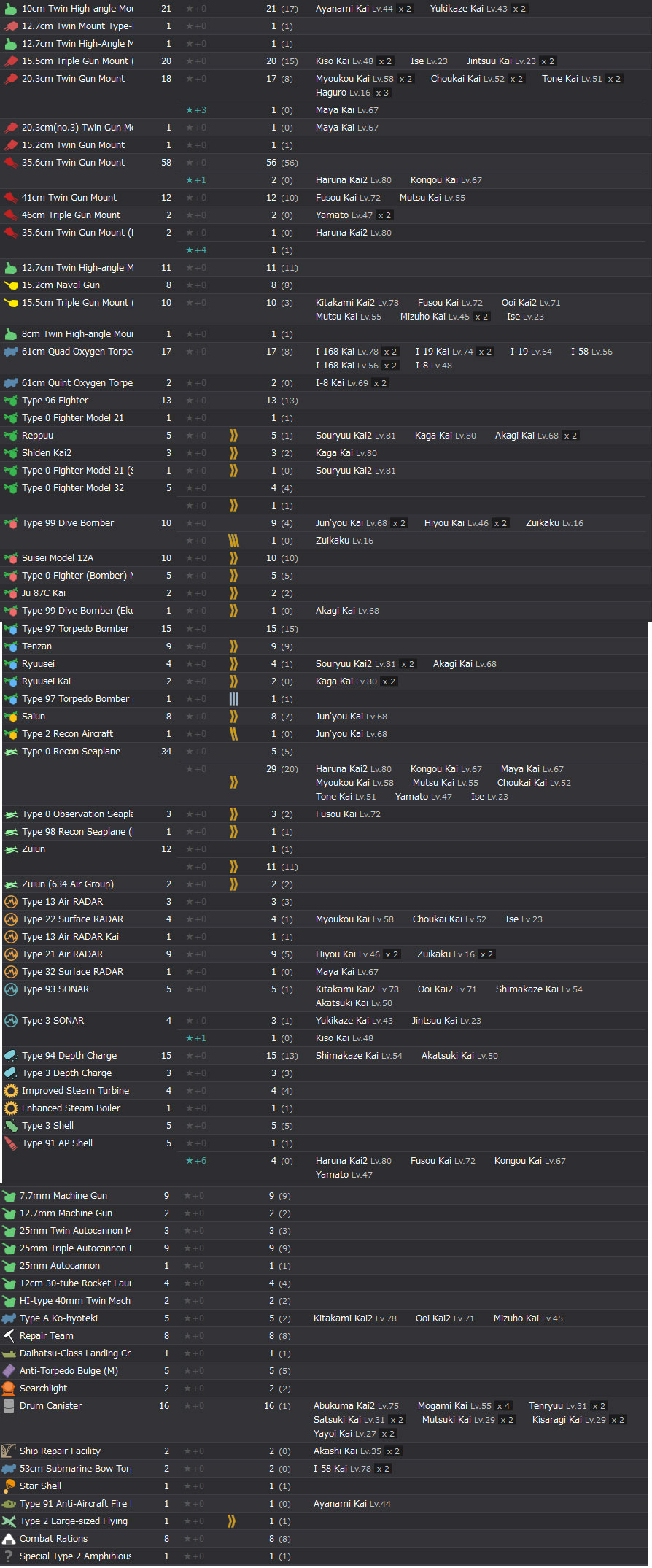
Task: Click the fighter plane icon beside Reppuu
Action: [x=11, y=436]
